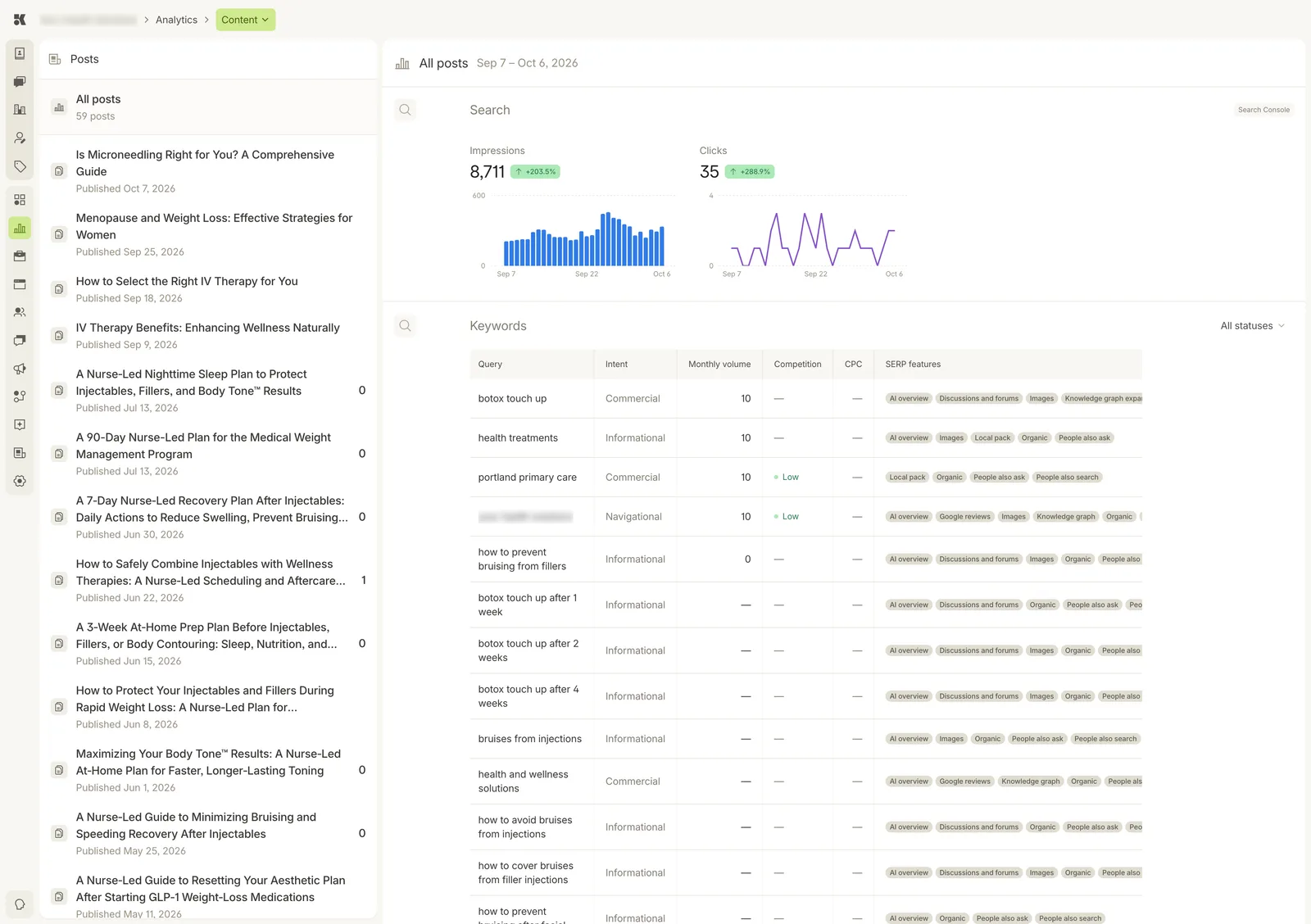Click the purple Clicks line chart
This screenshot has width=1311, height=924.
click(812, 239)
